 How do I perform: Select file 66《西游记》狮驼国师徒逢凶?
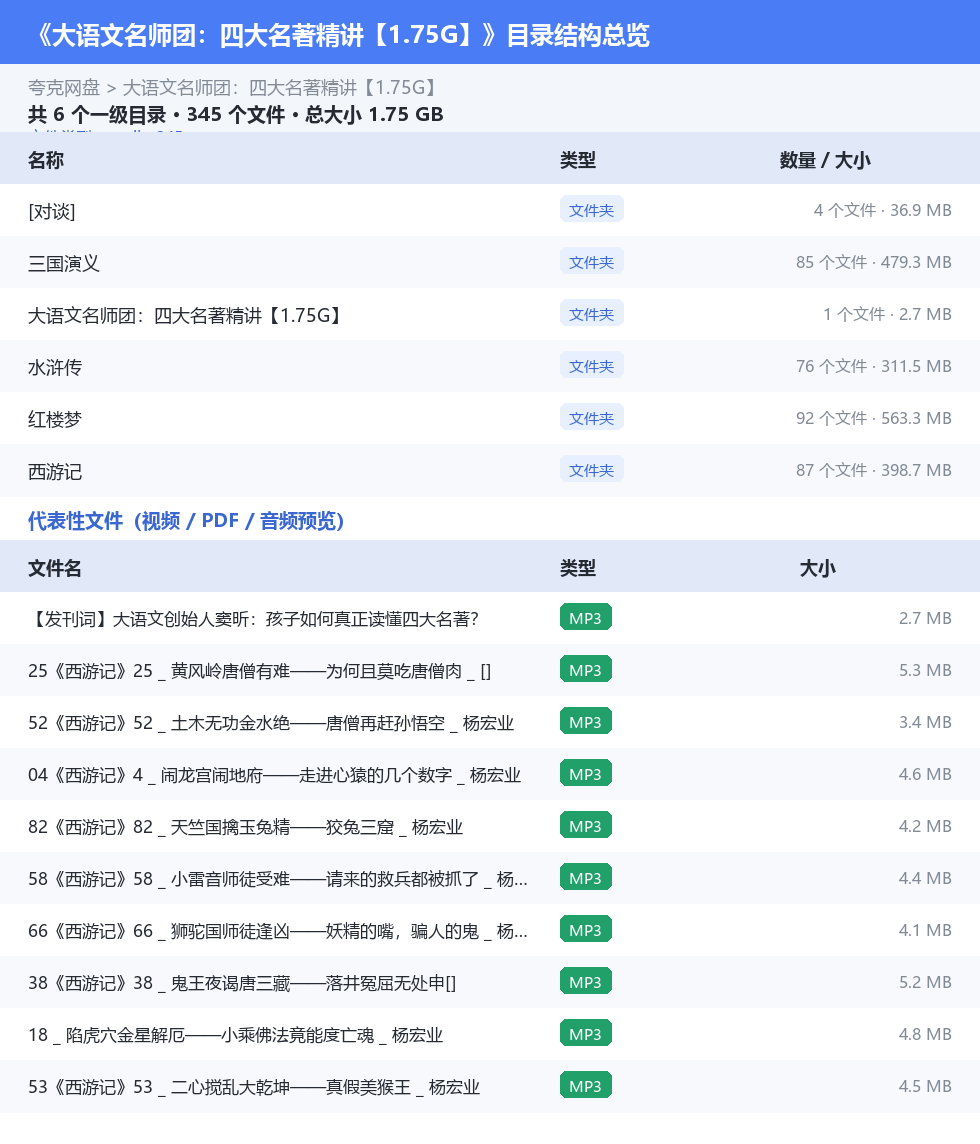(277, 931)
